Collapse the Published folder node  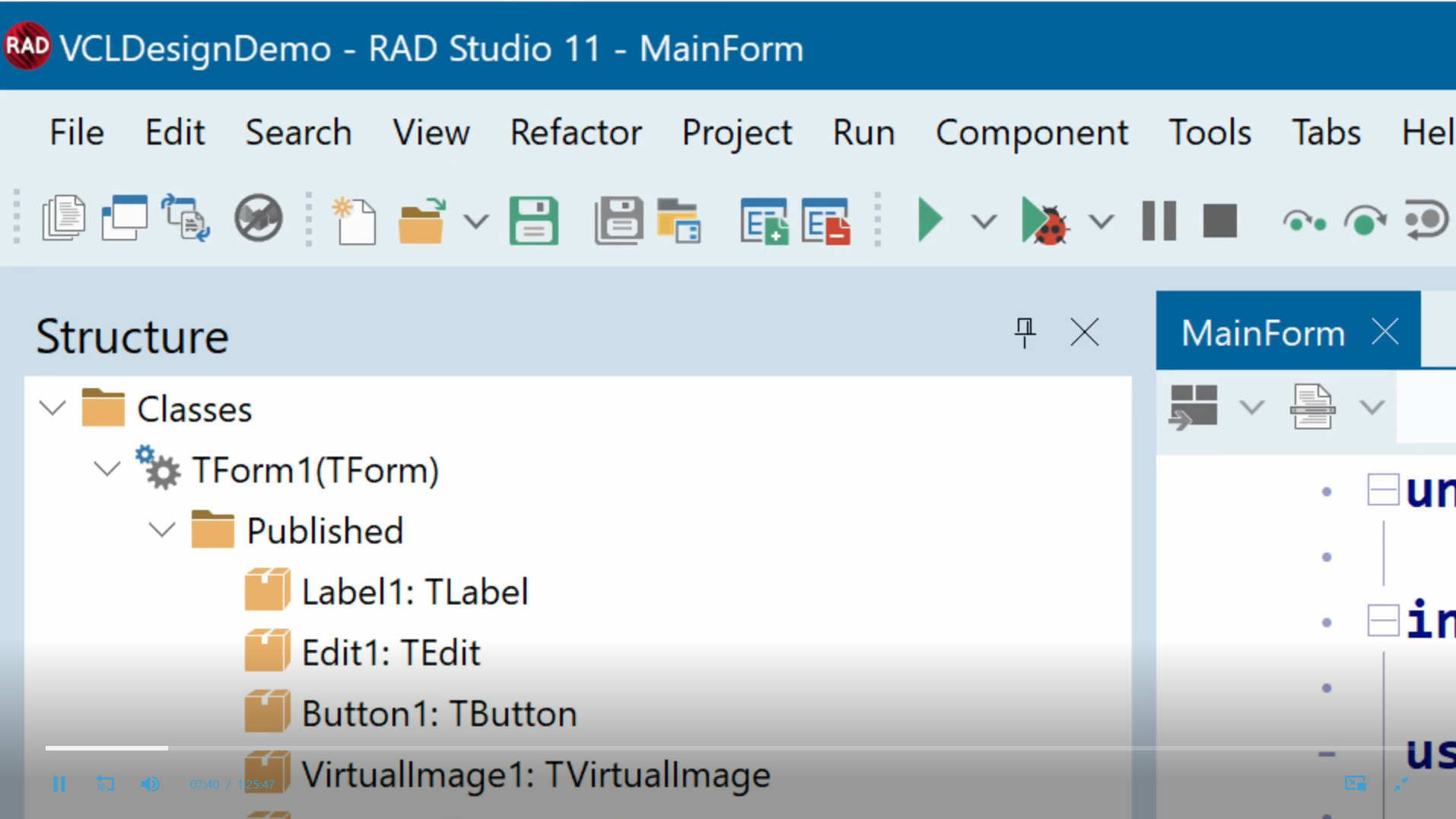click(162, 530)
